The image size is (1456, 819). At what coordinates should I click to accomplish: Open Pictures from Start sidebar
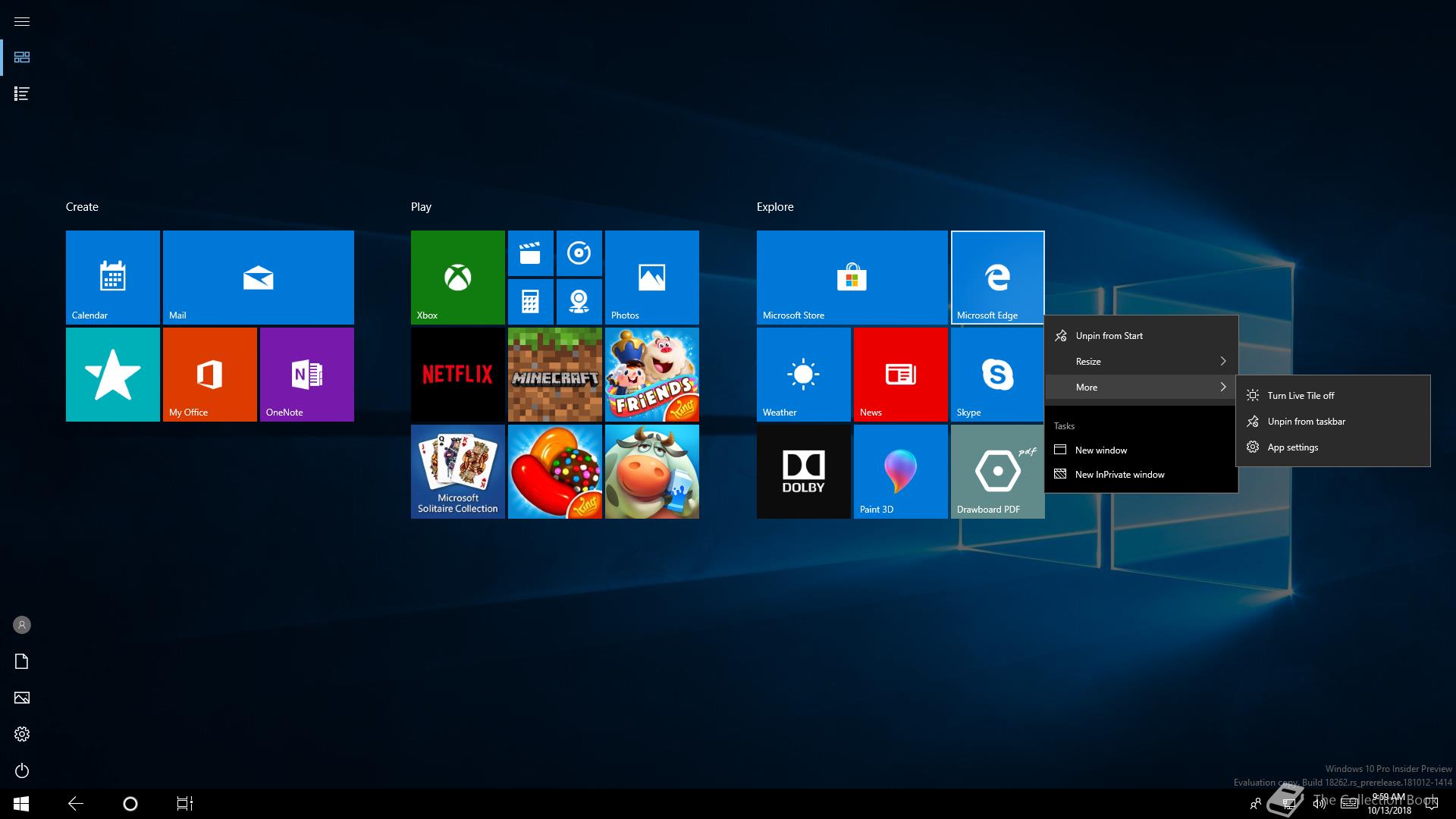[22, 698]
